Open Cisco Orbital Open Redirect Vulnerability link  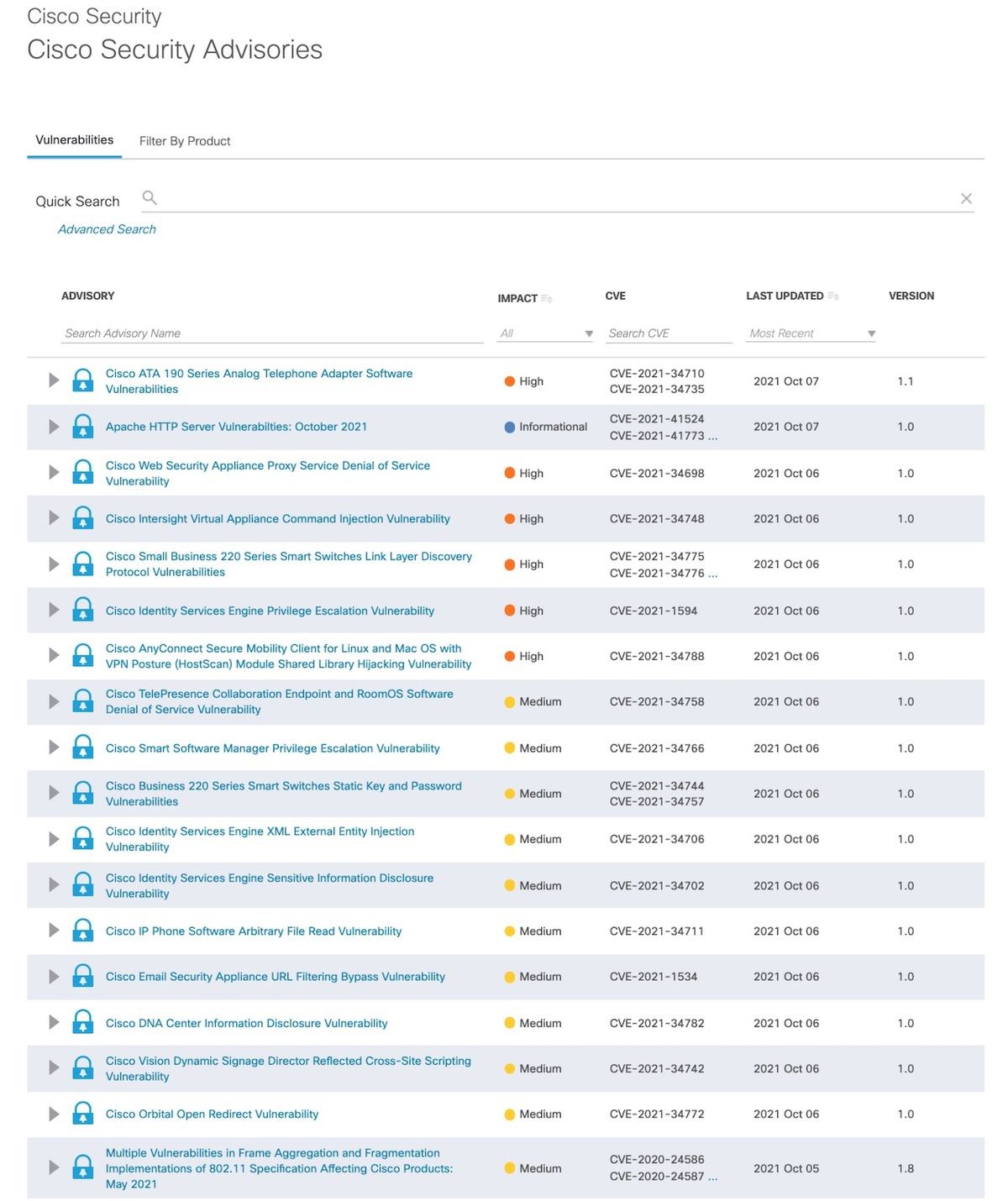[x=213, y=1114]
